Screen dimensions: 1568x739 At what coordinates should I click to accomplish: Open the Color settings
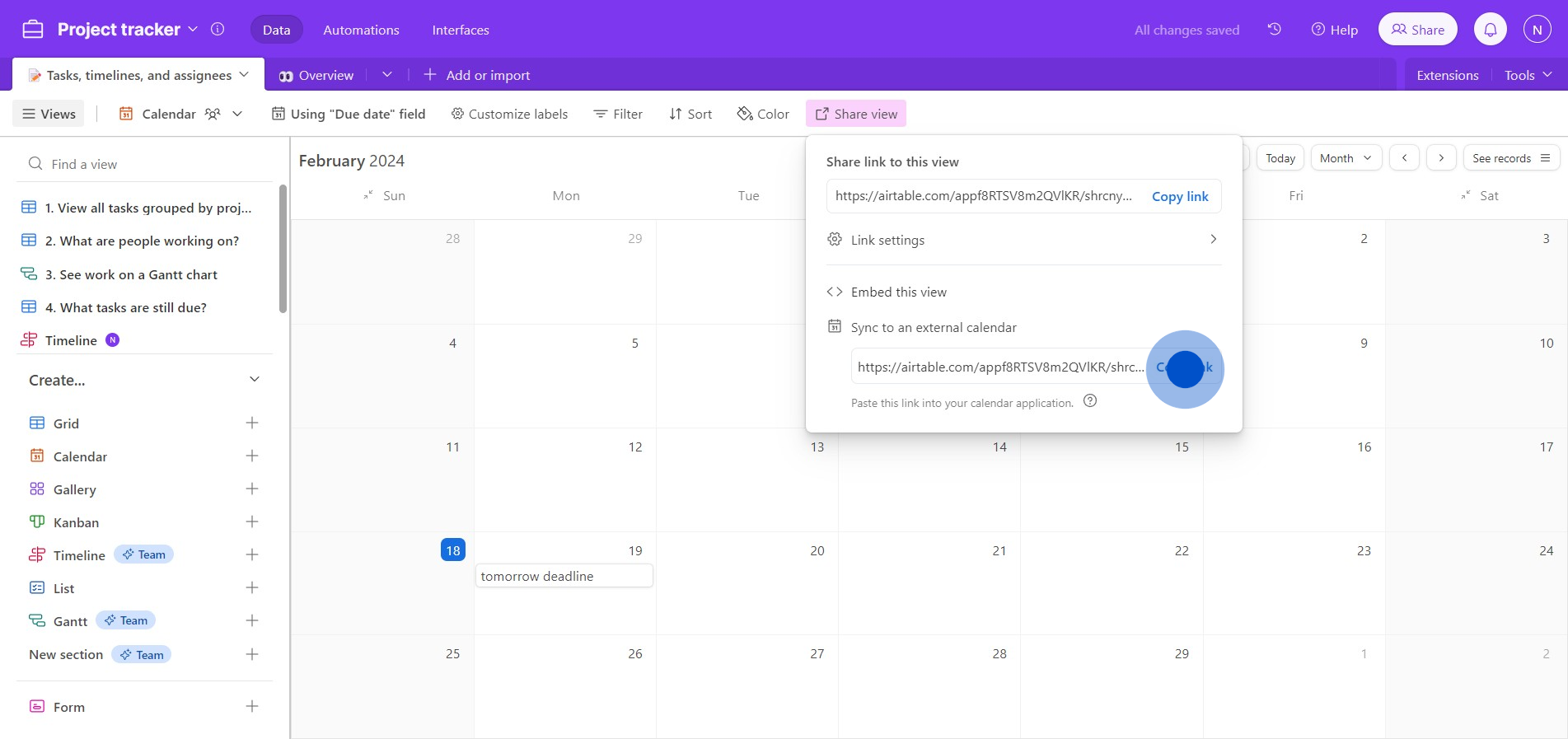pyautogui.click(x=763, y=114)
